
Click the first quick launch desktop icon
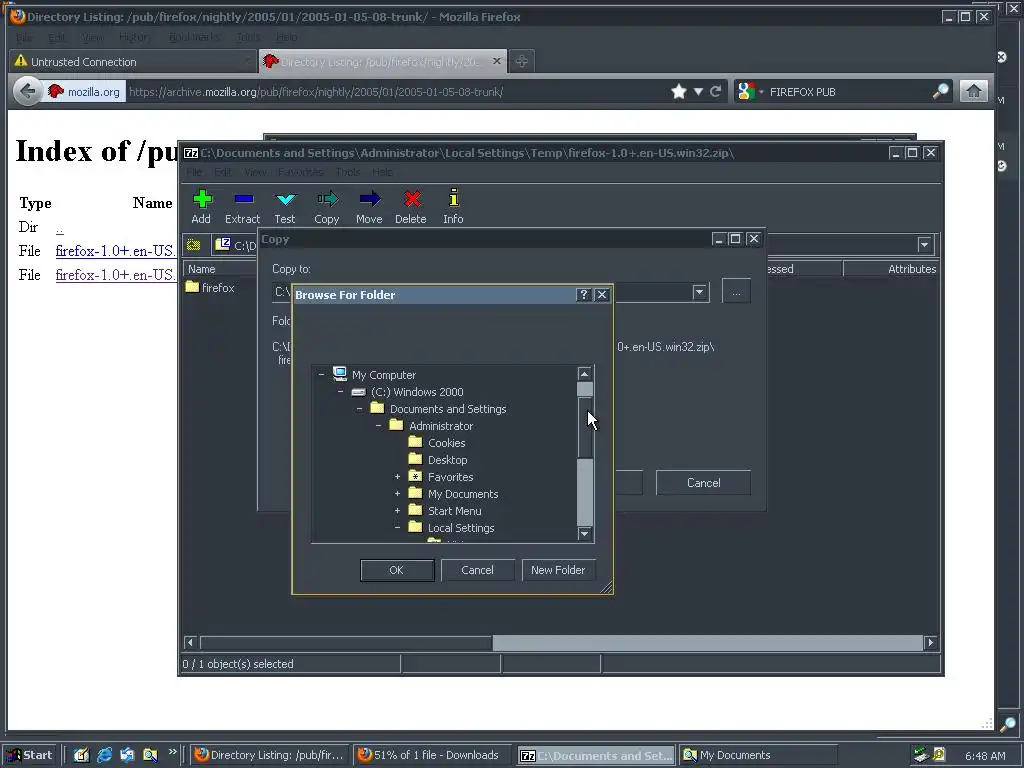click(82, 755)
